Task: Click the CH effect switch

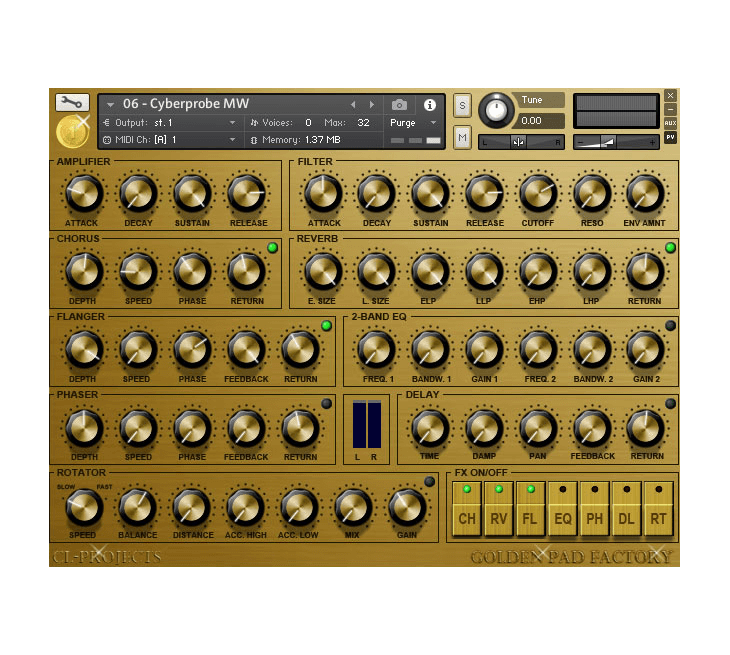Action: click(467, 509)
